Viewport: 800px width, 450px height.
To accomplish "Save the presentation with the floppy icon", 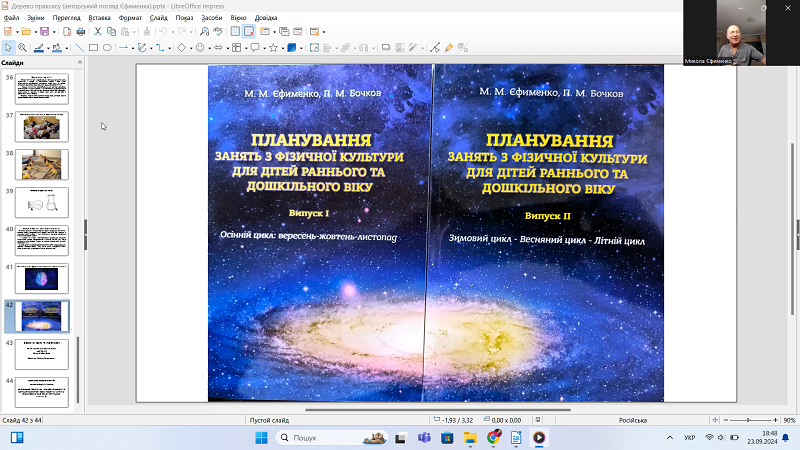I will (x=45, y=32).
